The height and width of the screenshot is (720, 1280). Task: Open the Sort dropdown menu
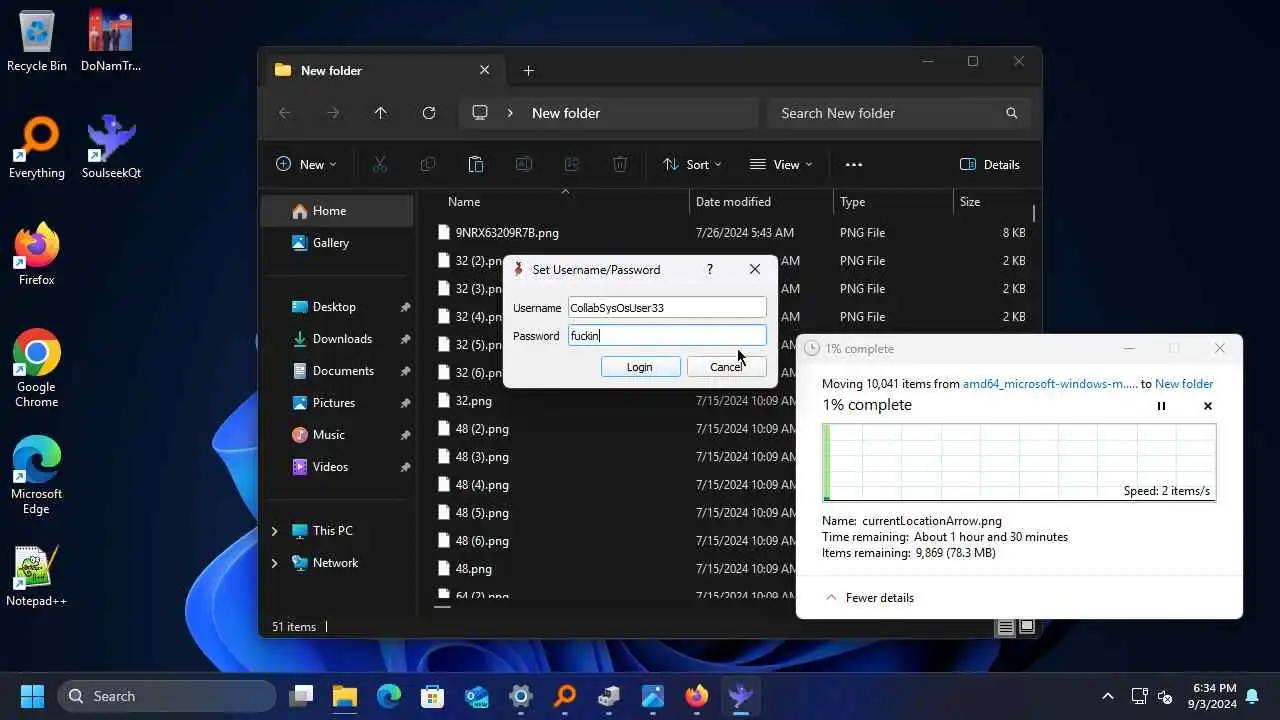(x=692, y=165)
